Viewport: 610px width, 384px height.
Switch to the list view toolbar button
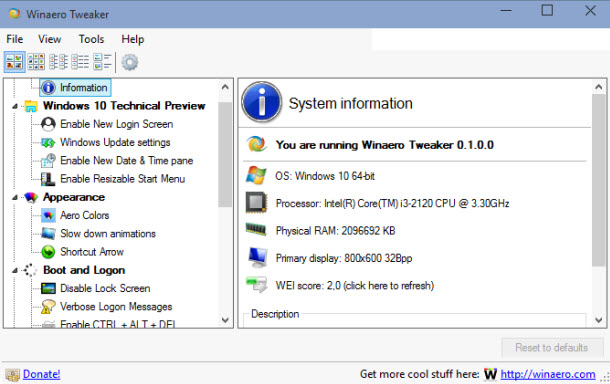point(80,62)
